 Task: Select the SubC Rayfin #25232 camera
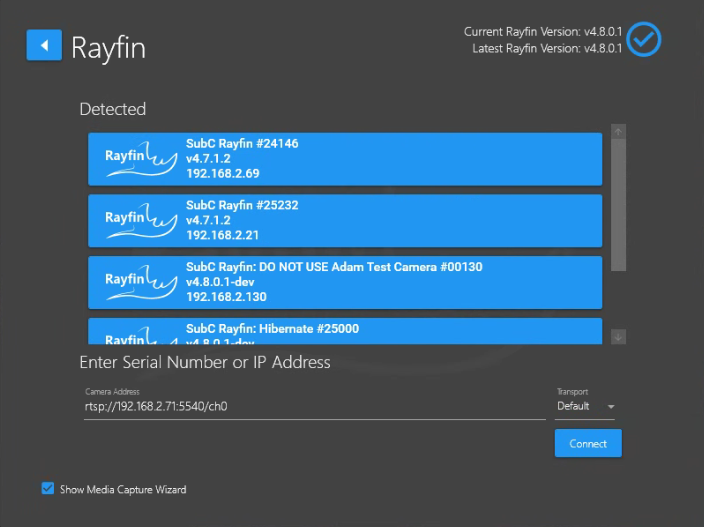coord(345,220)
